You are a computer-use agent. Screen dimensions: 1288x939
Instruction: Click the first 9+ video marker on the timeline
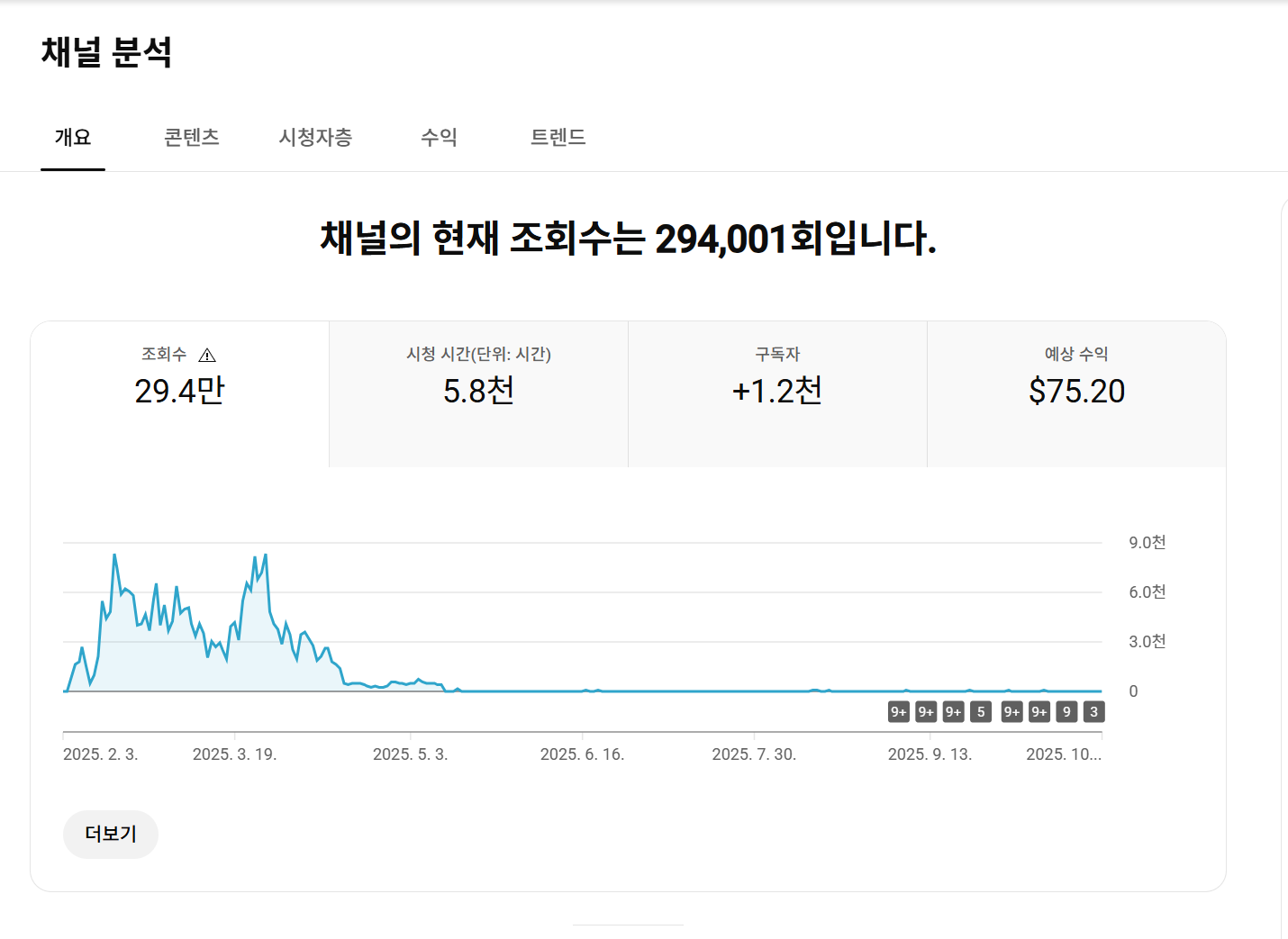[898, 712]
